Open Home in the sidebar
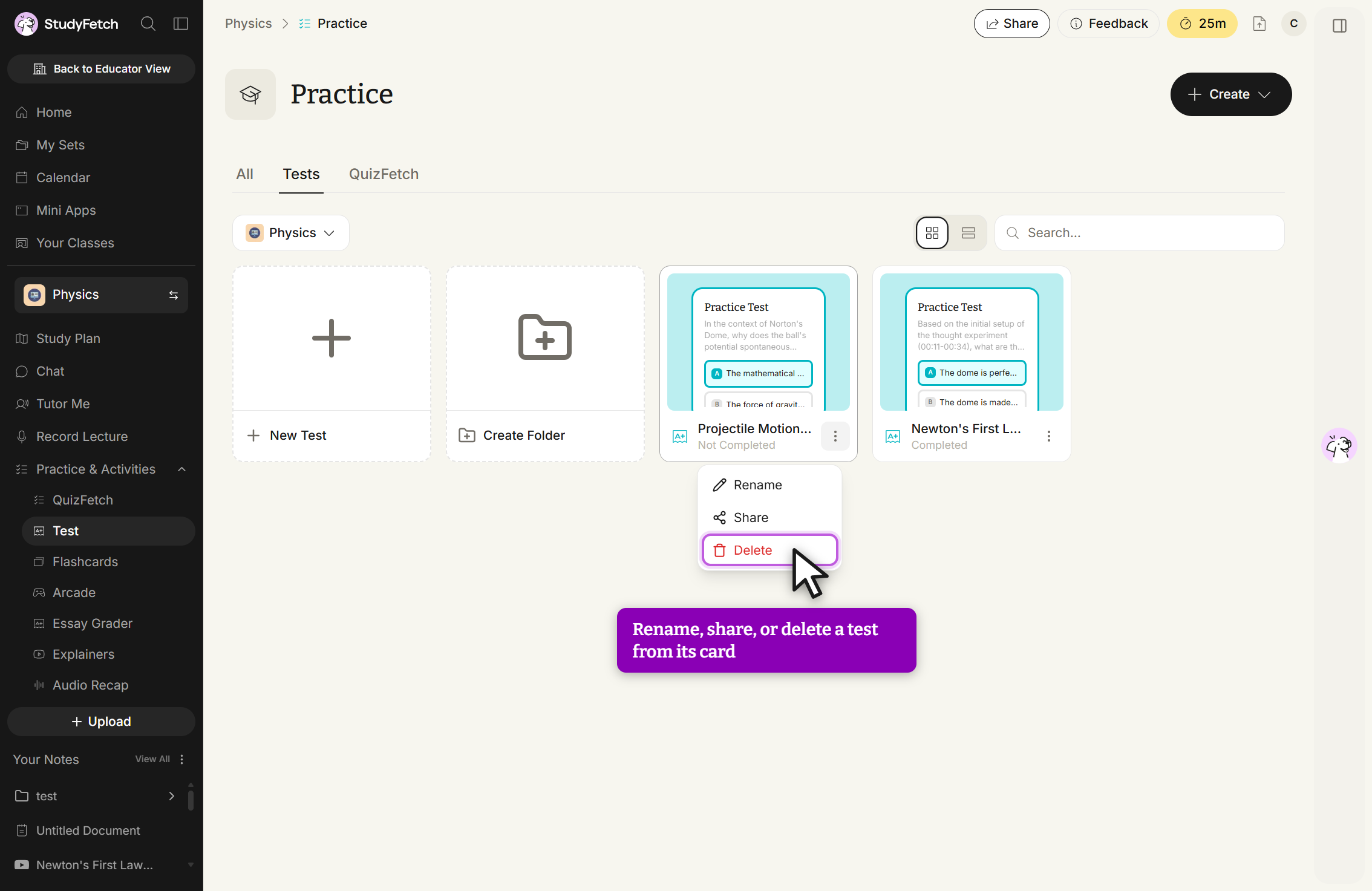This screenshot has height=891, width=1372. tap(102, 113)
